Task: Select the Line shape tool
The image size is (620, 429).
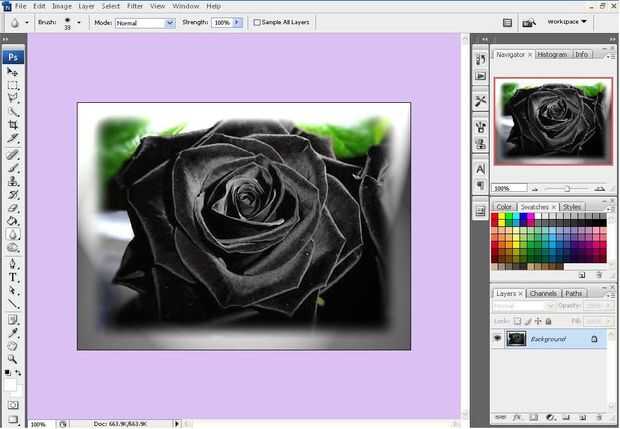Action: [x=12, y=304]
